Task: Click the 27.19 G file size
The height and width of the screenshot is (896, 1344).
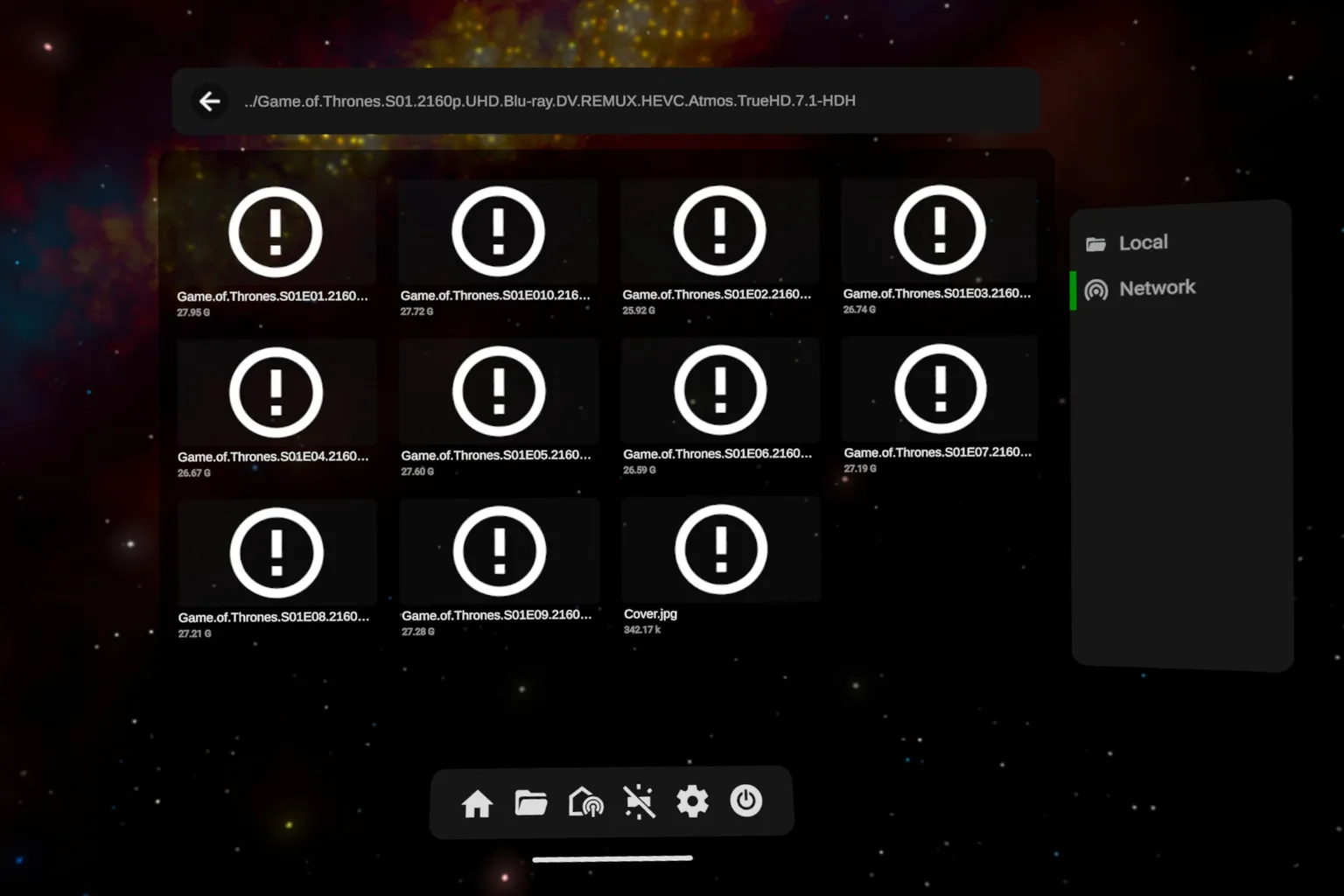Action: (x=860, y=469)
